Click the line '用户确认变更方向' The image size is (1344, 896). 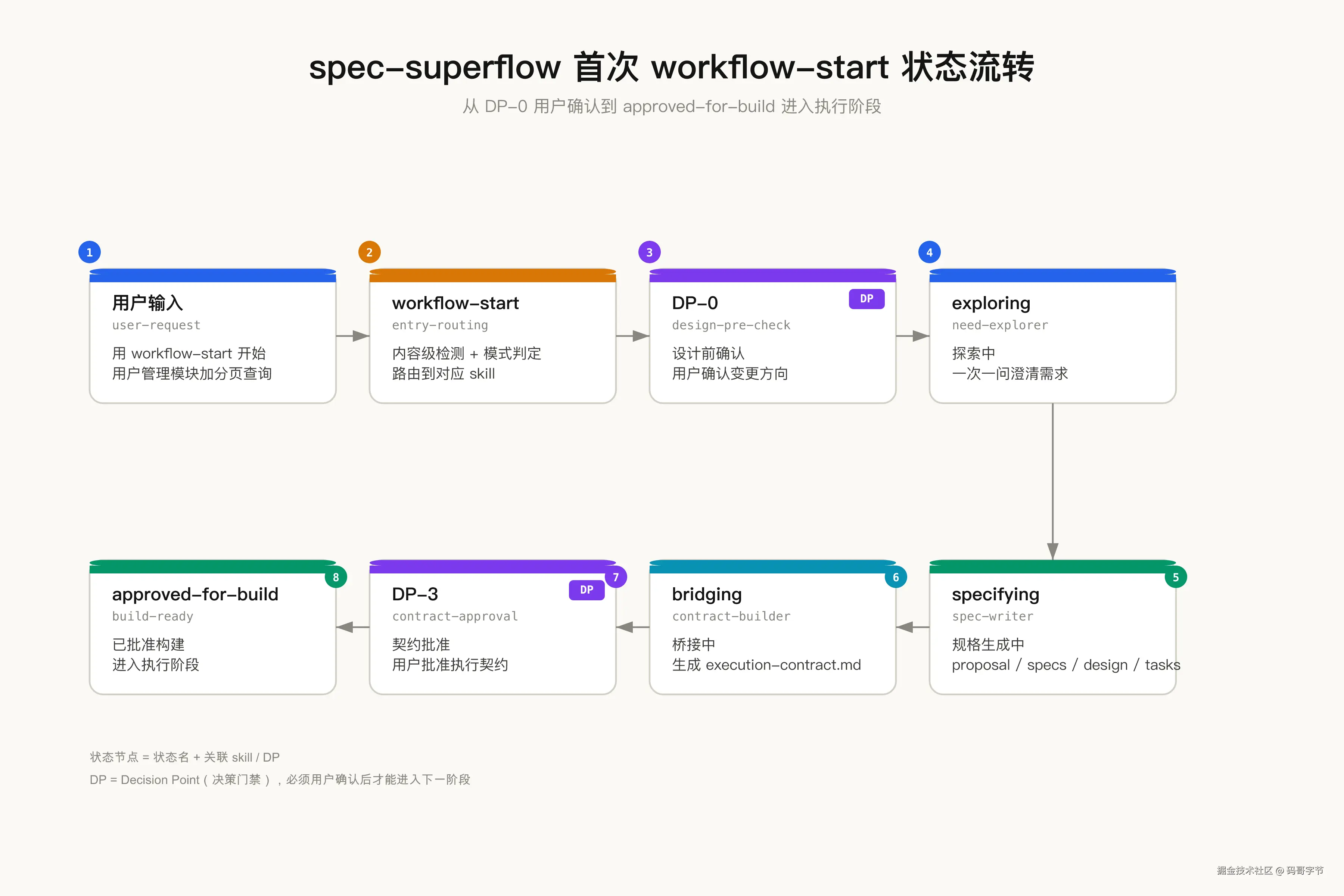pos(730,373)
